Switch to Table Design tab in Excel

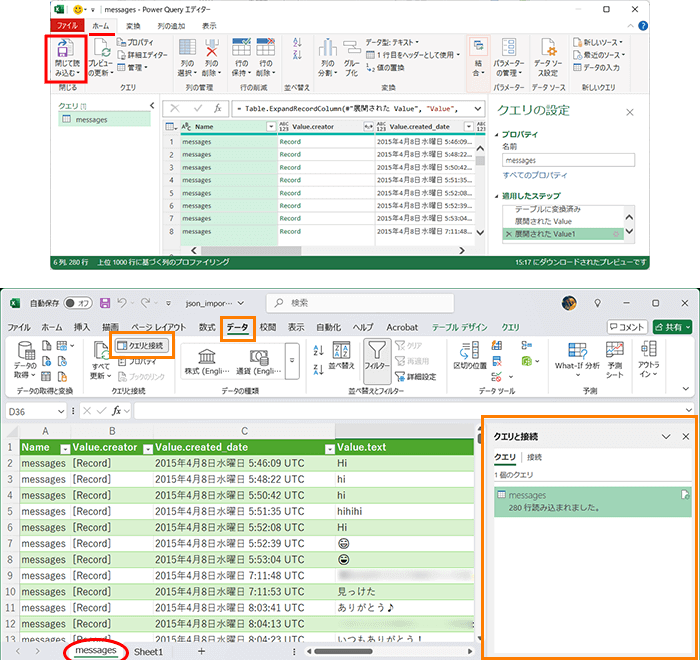pos(459,327)
